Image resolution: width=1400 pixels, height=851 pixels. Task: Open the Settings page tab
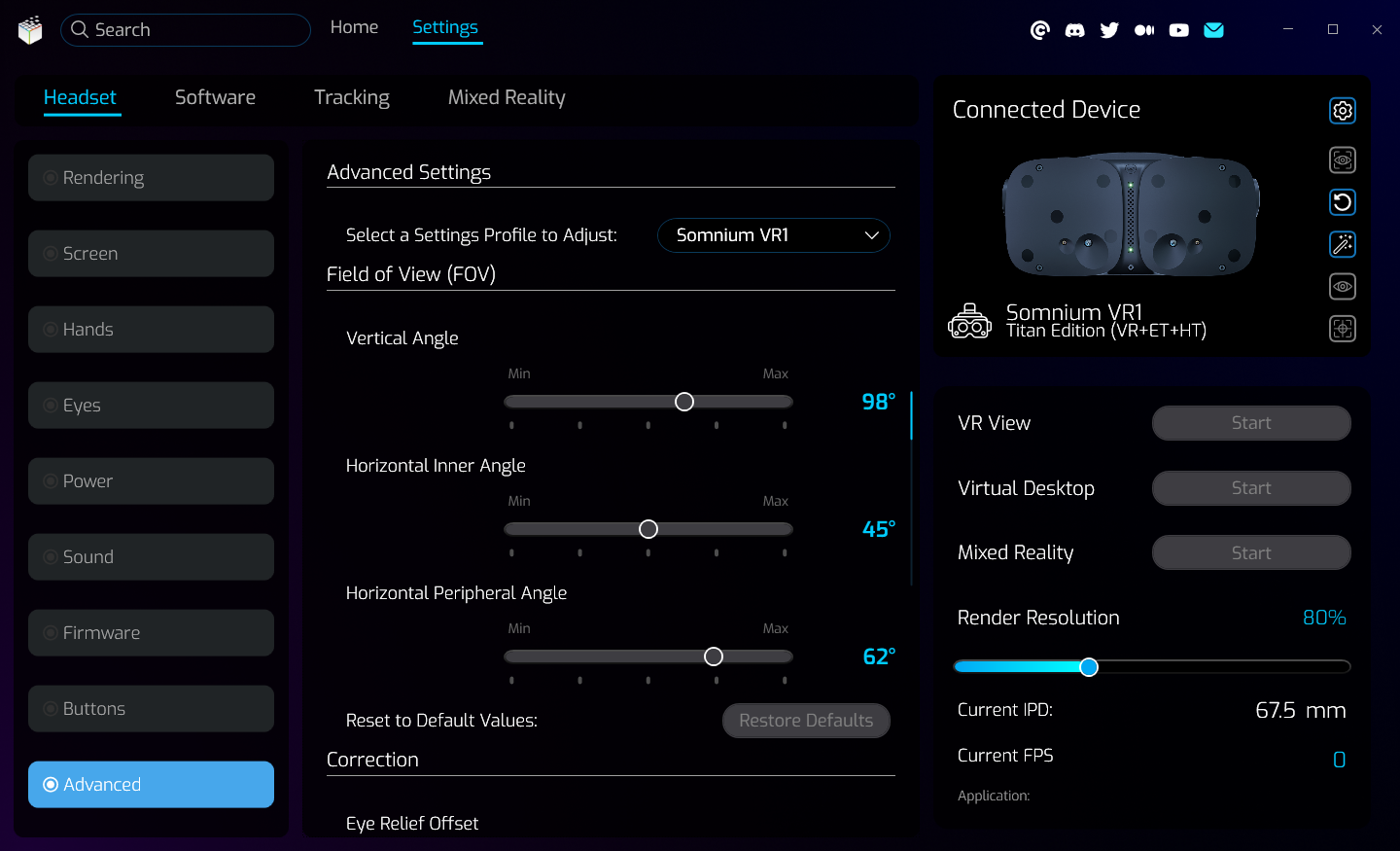click(x=445, y=27)
